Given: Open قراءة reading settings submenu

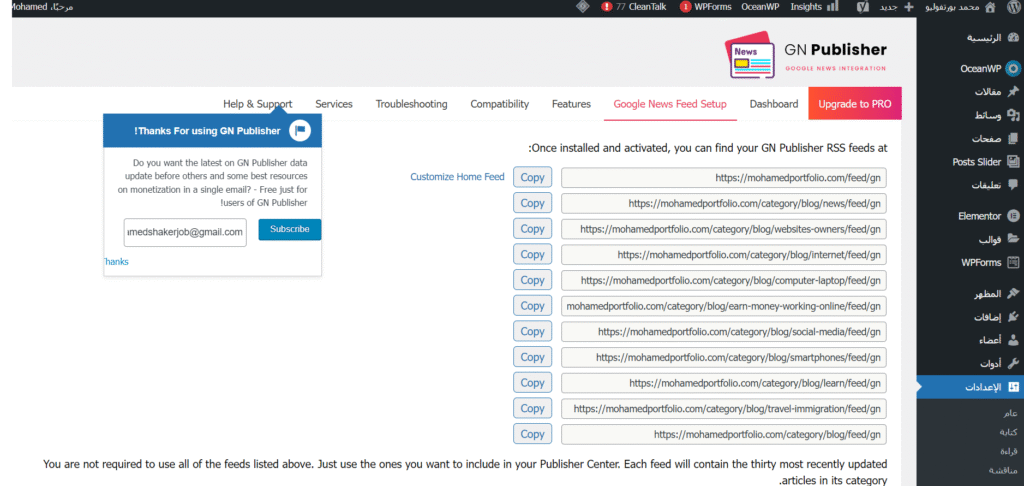Looking at the screenshot, I should 1009,451.
